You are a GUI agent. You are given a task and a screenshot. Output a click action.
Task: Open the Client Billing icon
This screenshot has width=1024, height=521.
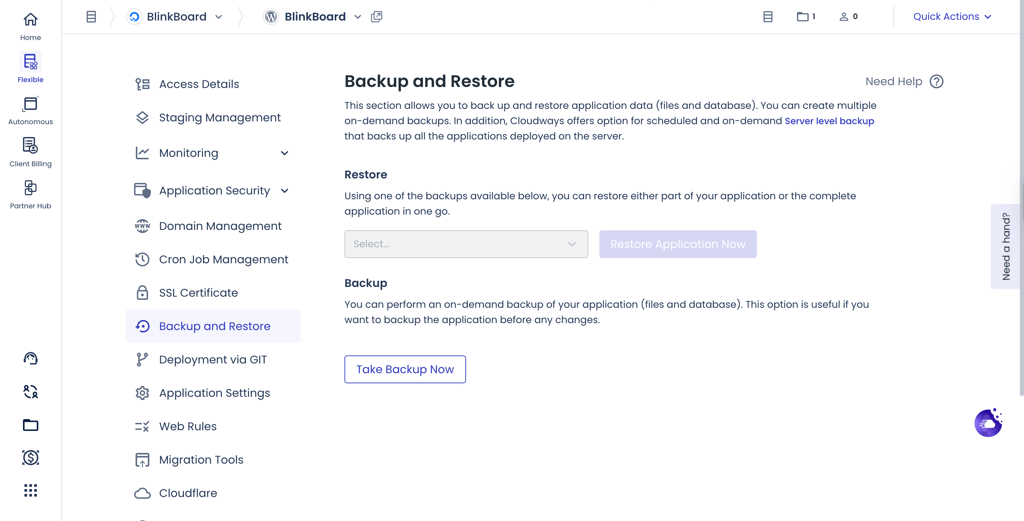click(30, 146)
